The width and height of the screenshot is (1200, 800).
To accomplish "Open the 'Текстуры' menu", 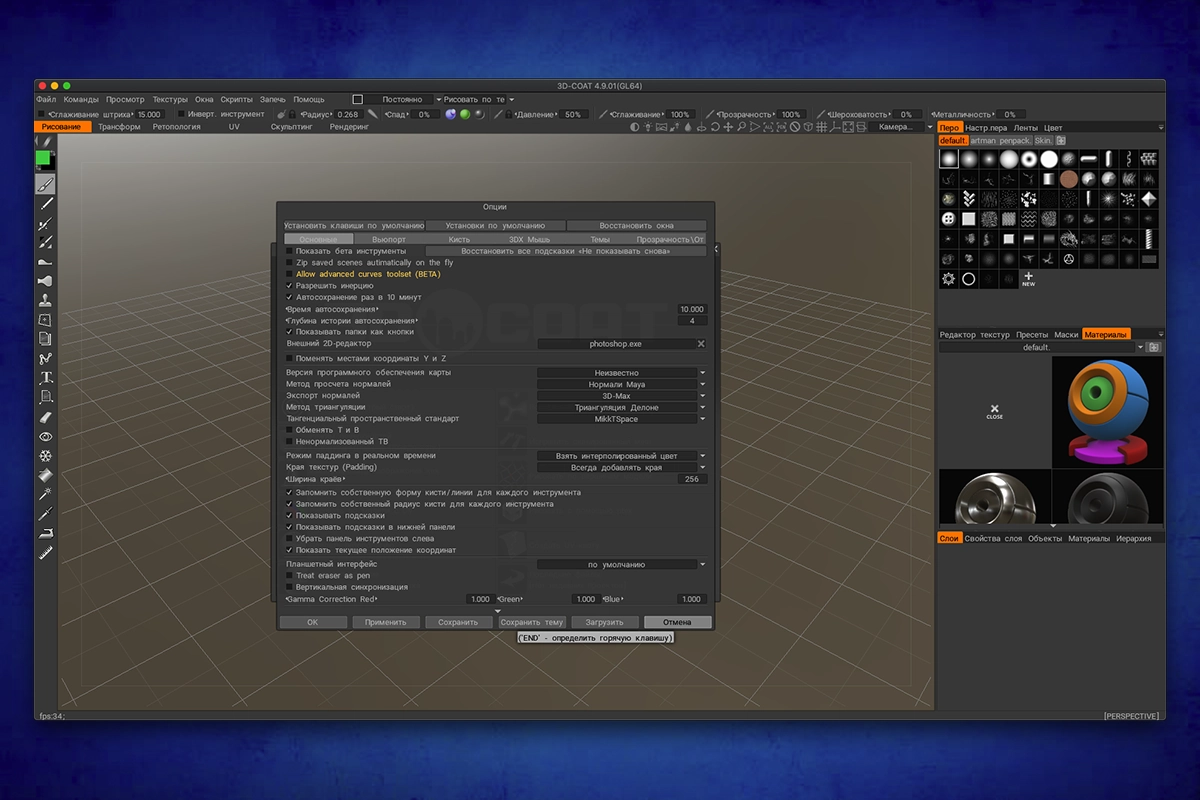I will pos(170,100).
